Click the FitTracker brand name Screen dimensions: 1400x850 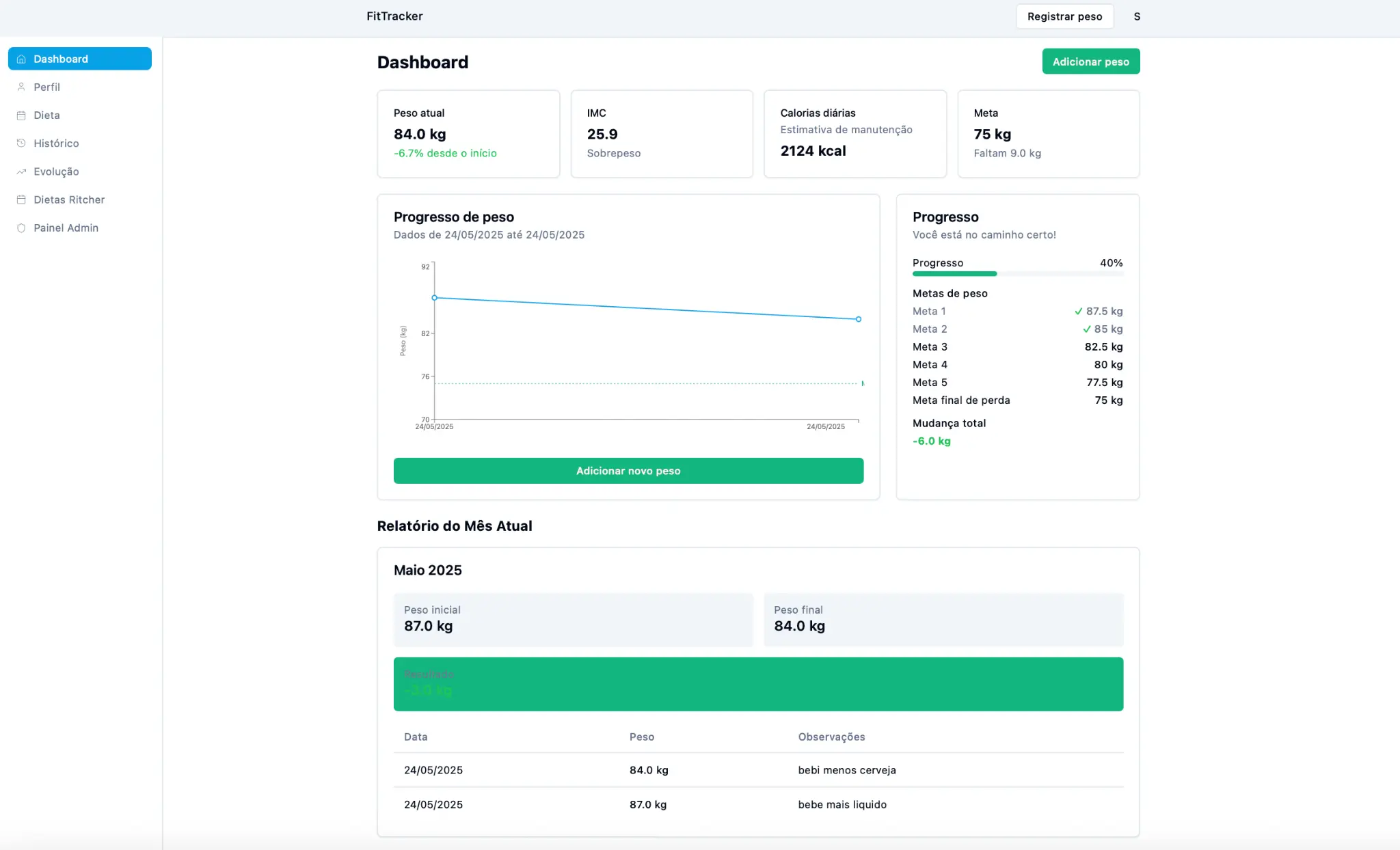(x=394, y=16)
